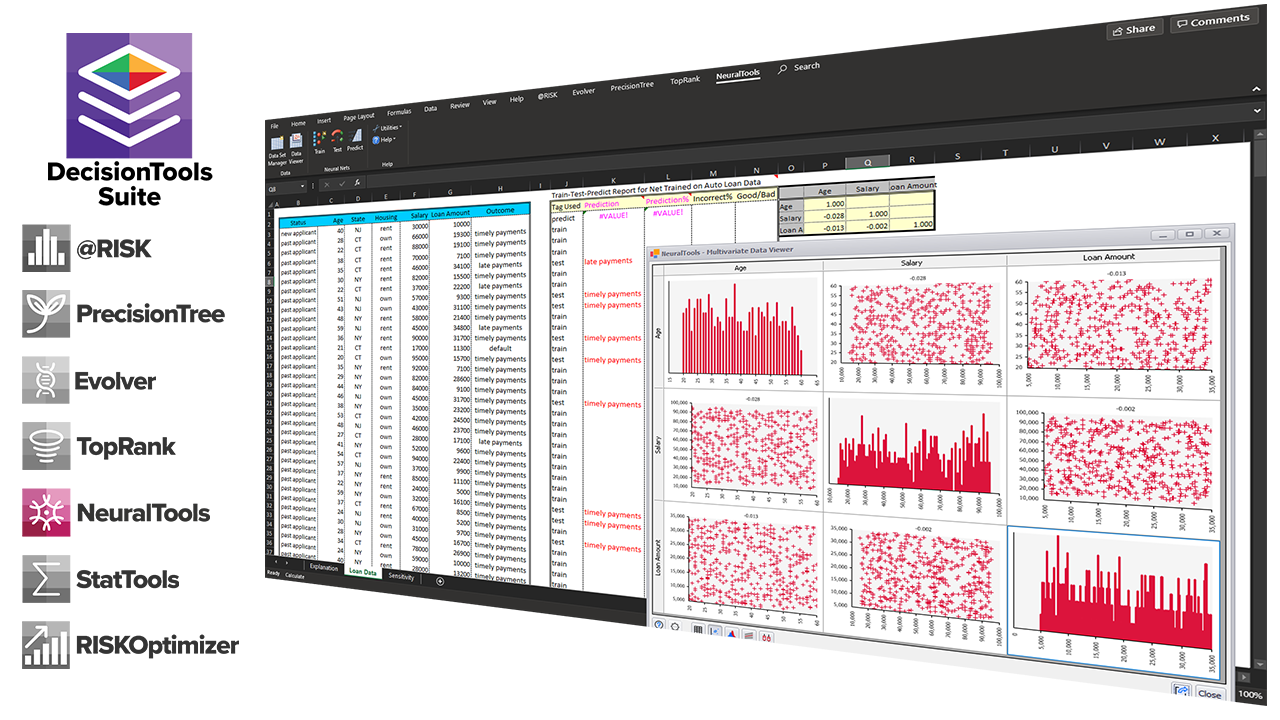Click the Test neural net icon
Image resolution: width=1280 pixels, height=720 pixels.
[x=338, y=136]
